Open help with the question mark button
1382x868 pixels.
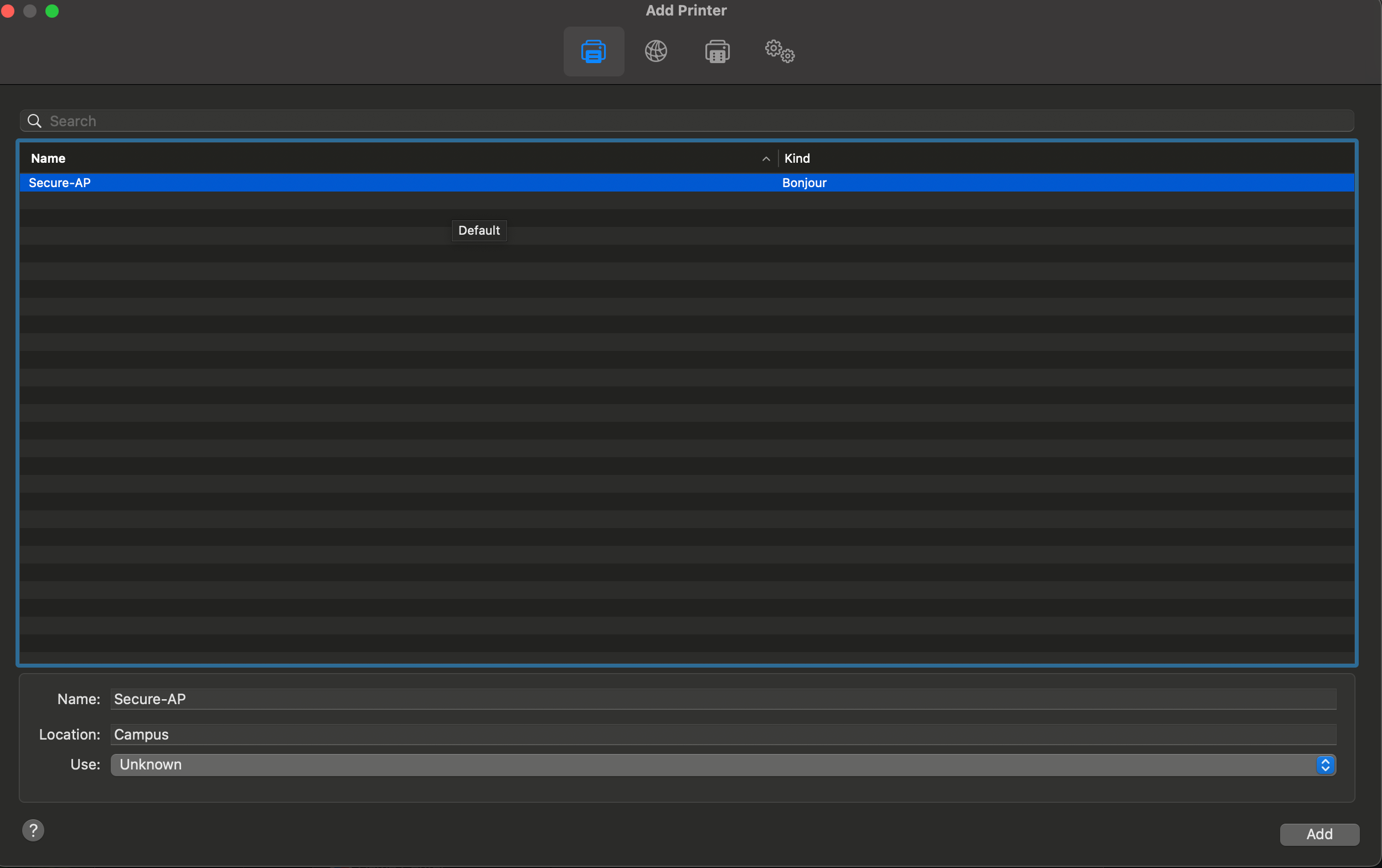click(33, 830)
